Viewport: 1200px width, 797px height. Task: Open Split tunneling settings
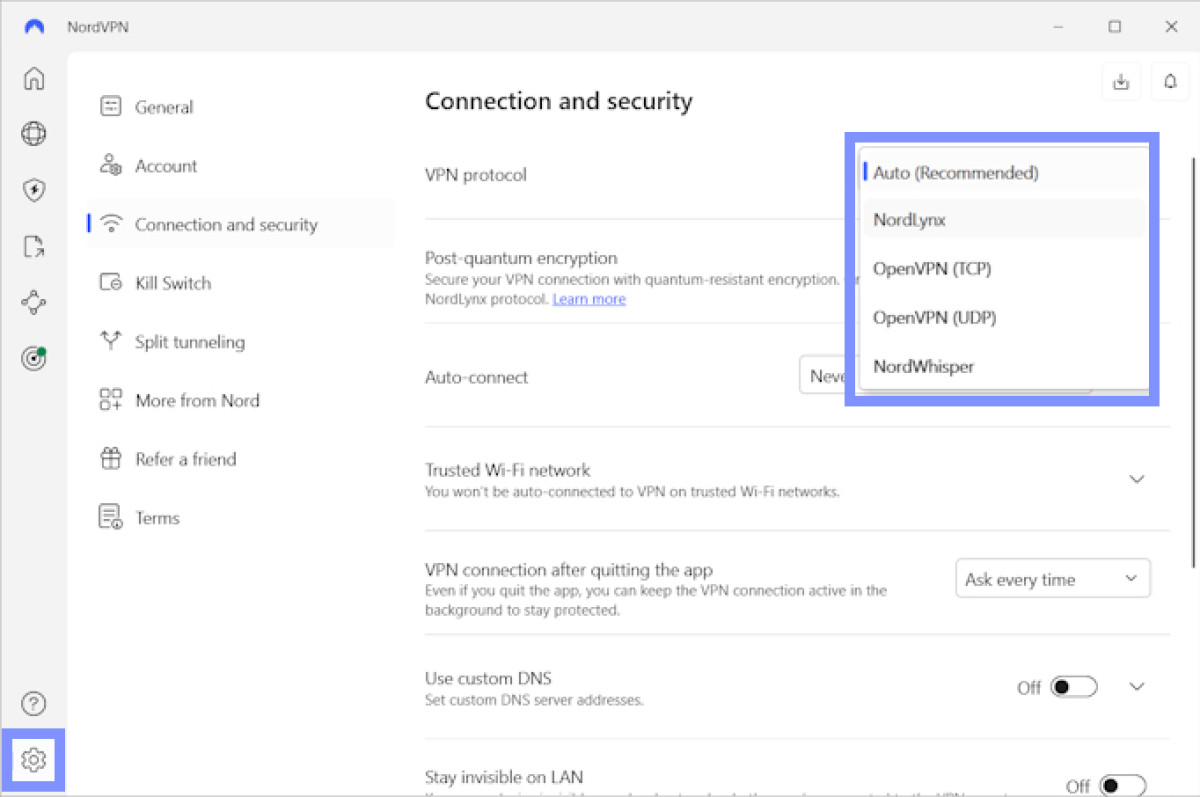240,342
